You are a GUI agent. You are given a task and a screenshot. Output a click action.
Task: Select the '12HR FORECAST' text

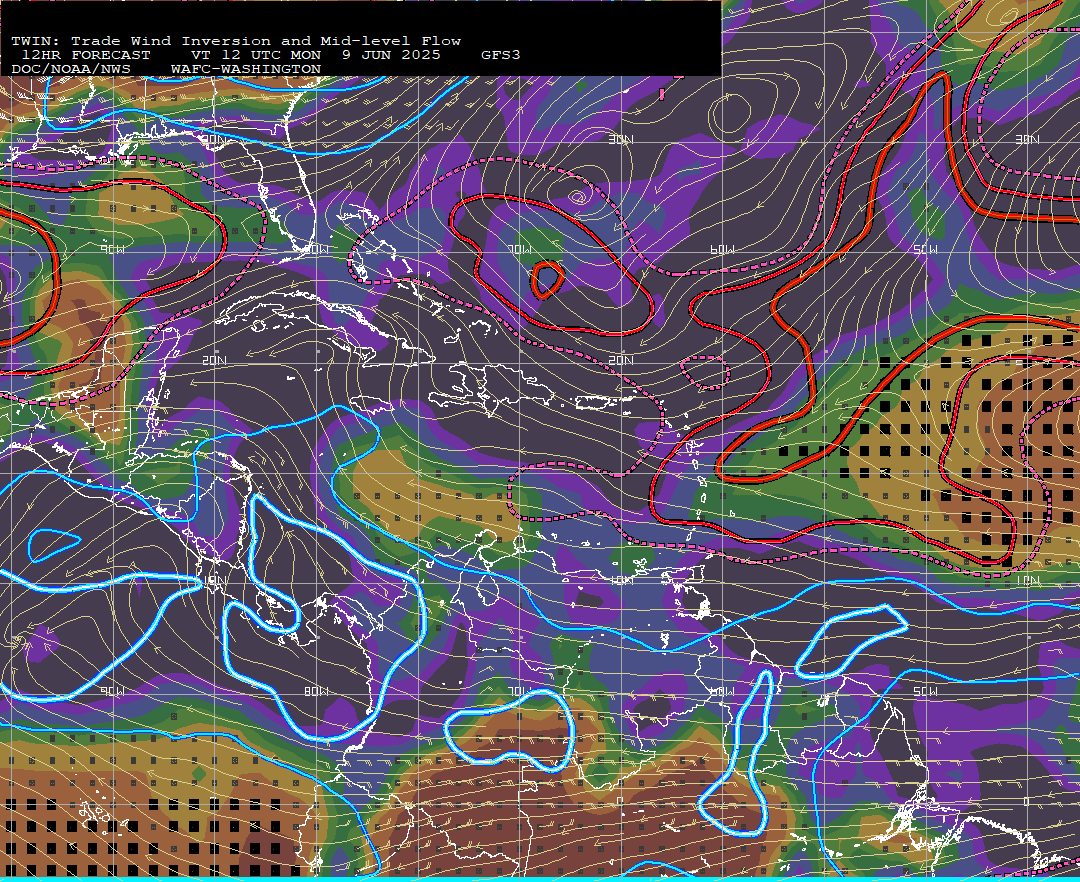(x=85, y=55)
